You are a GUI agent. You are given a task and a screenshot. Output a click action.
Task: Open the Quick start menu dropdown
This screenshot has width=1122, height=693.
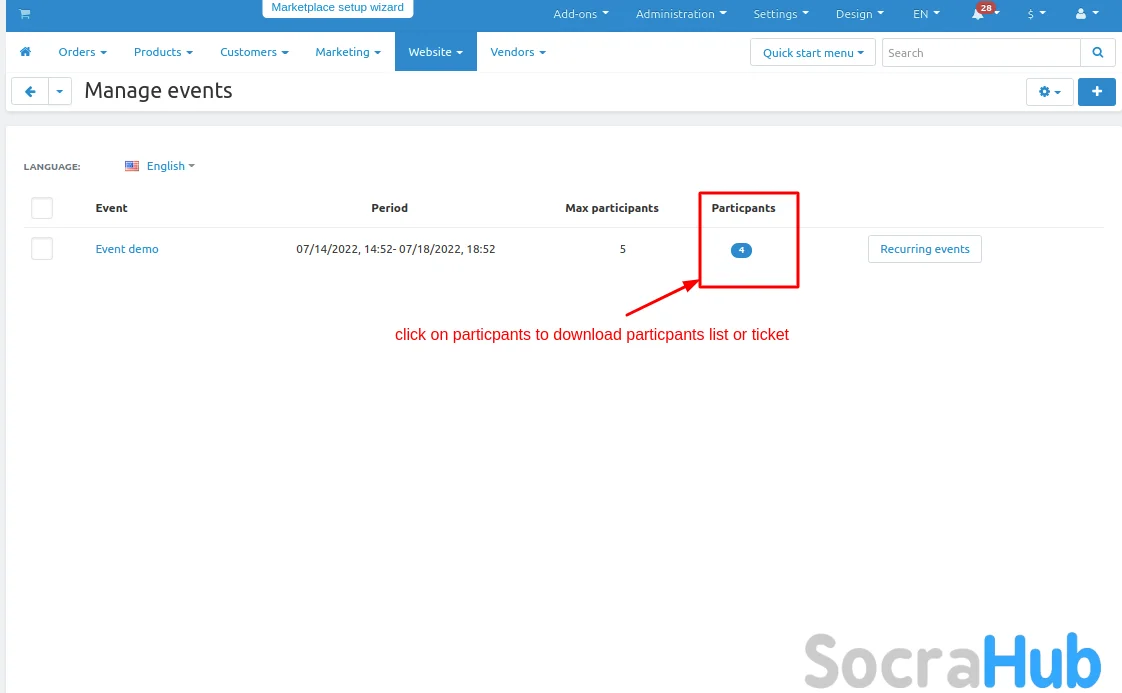pyautogui.click(x=813, y=52)
